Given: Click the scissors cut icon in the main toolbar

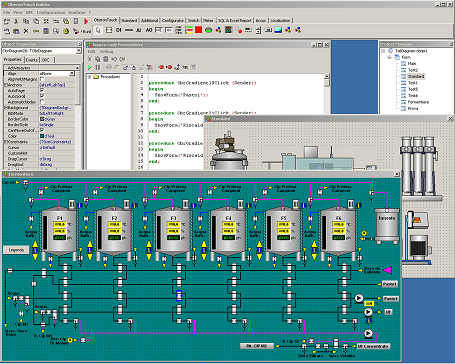Looking at the screenshot, I should pos(16,21).
